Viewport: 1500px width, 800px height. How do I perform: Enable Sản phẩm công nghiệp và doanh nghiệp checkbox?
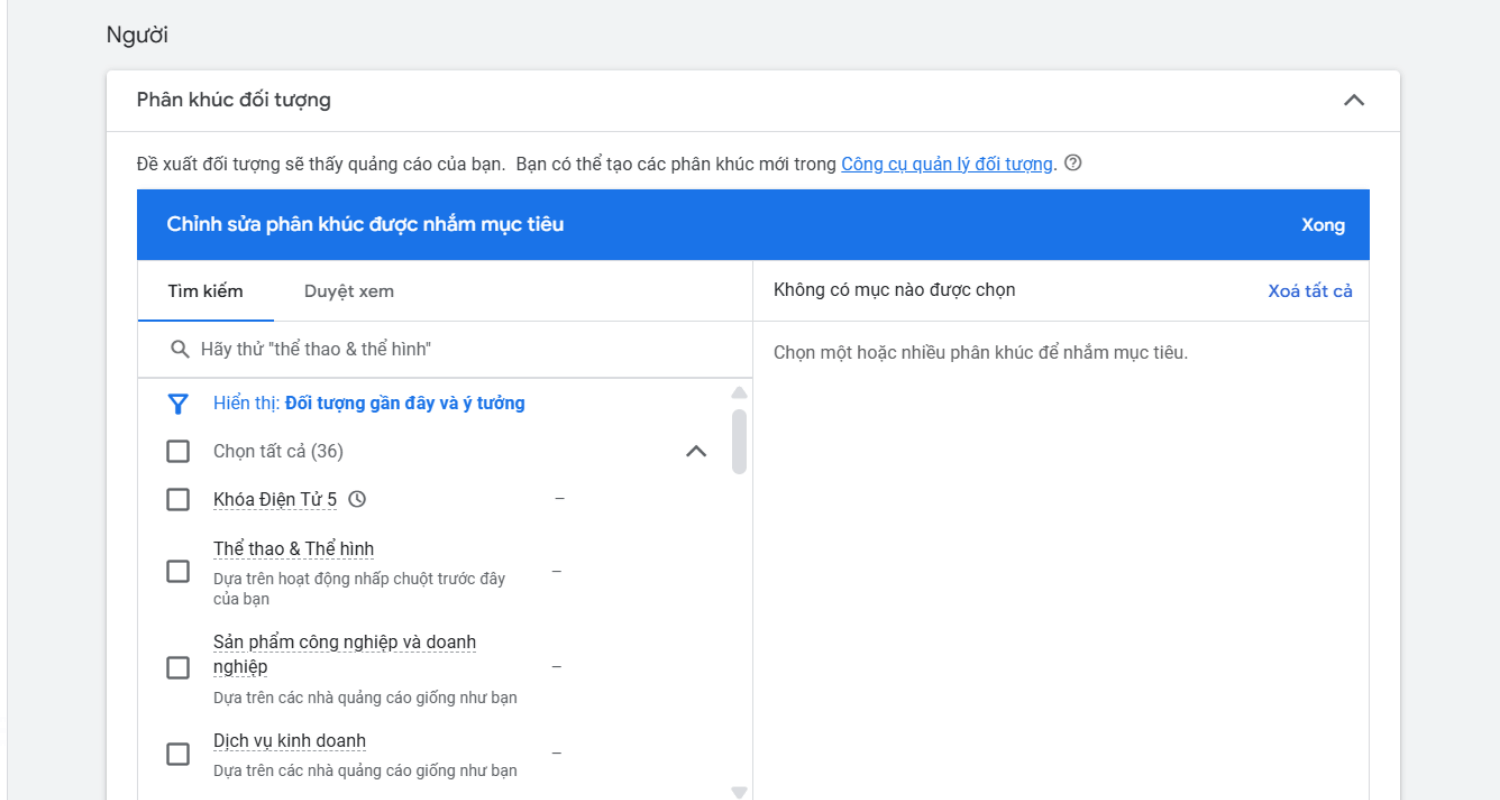coord(178,668)
